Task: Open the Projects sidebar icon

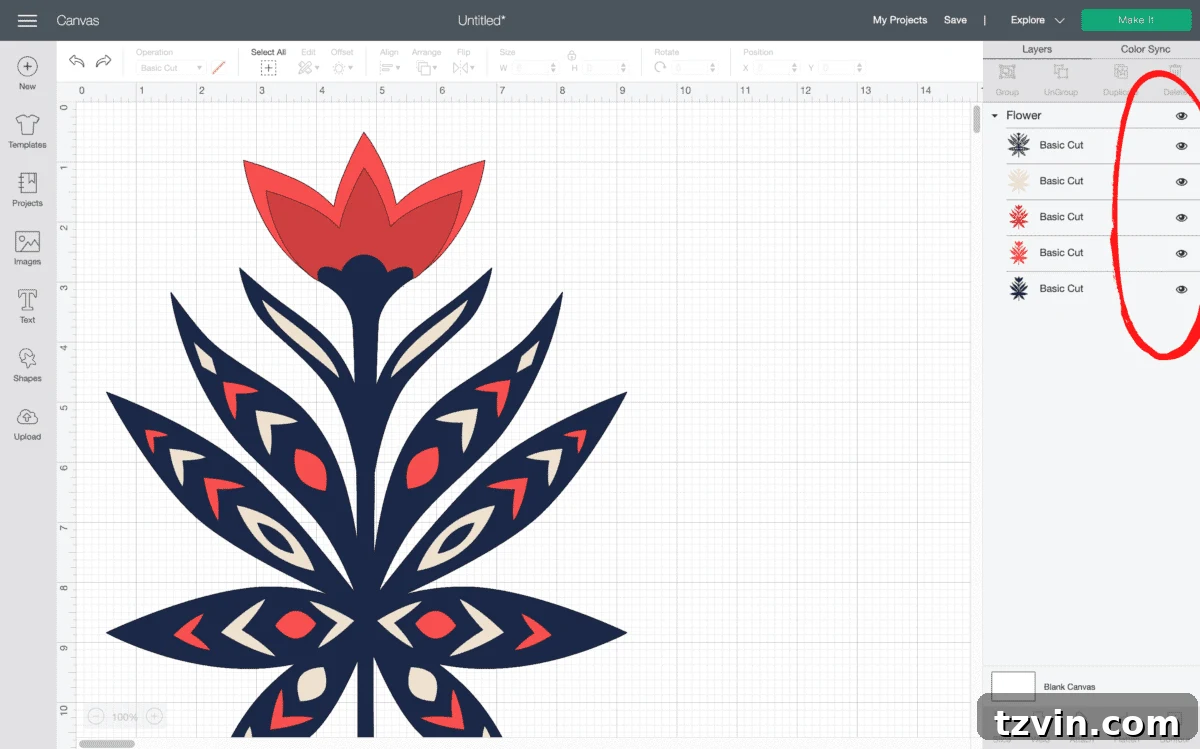Action: [x=27, y=182]
